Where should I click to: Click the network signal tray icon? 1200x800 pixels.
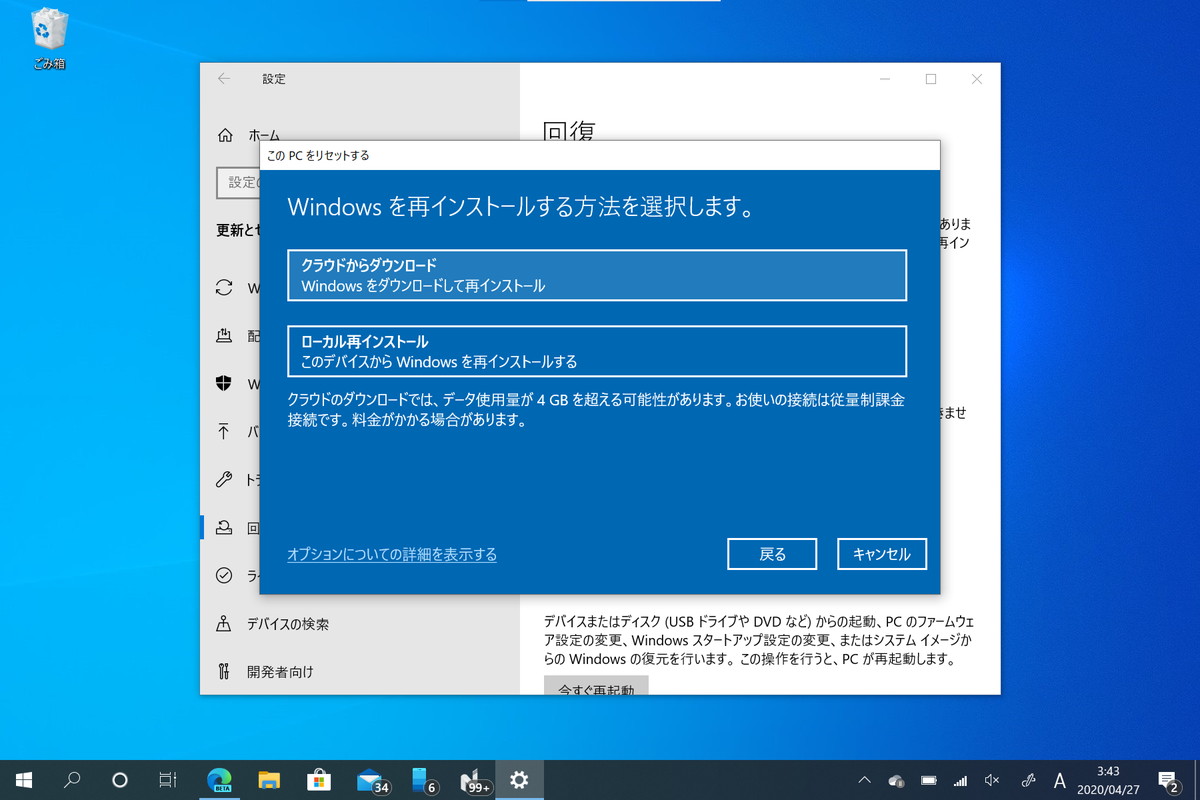click(x=961, y=780)
